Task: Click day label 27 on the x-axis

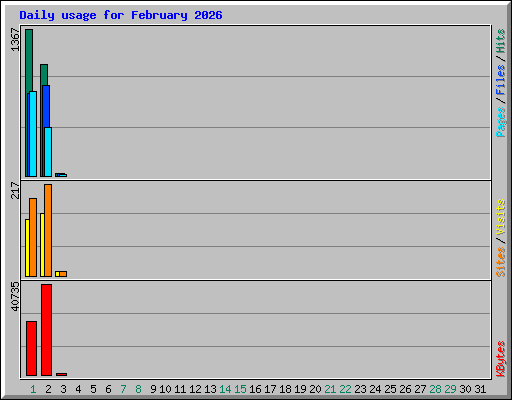Action: click(x=420, y=389)
